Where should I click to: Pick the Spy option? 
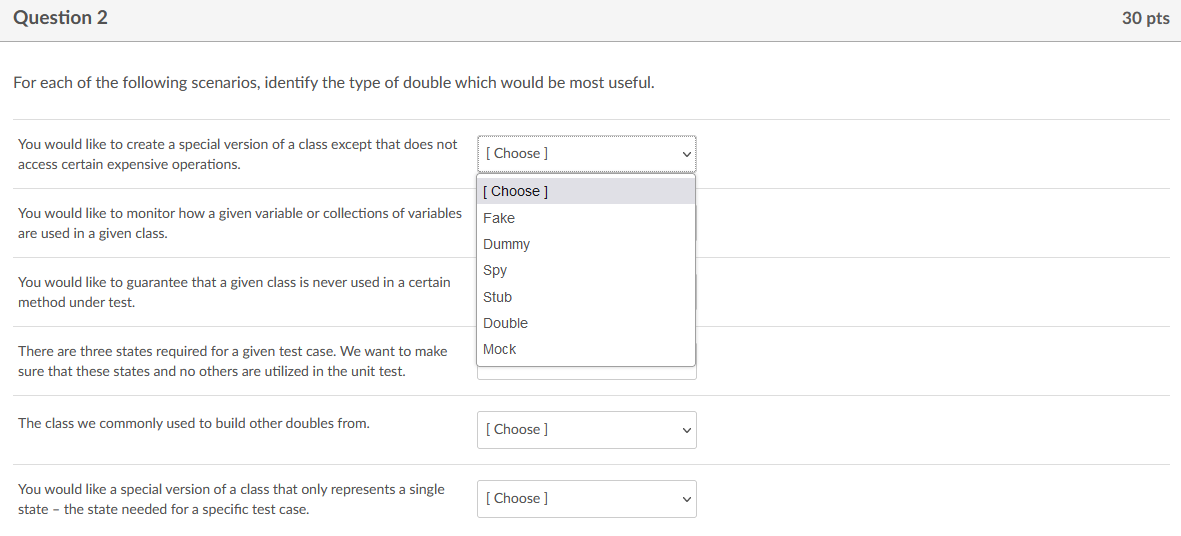point(495,270)
